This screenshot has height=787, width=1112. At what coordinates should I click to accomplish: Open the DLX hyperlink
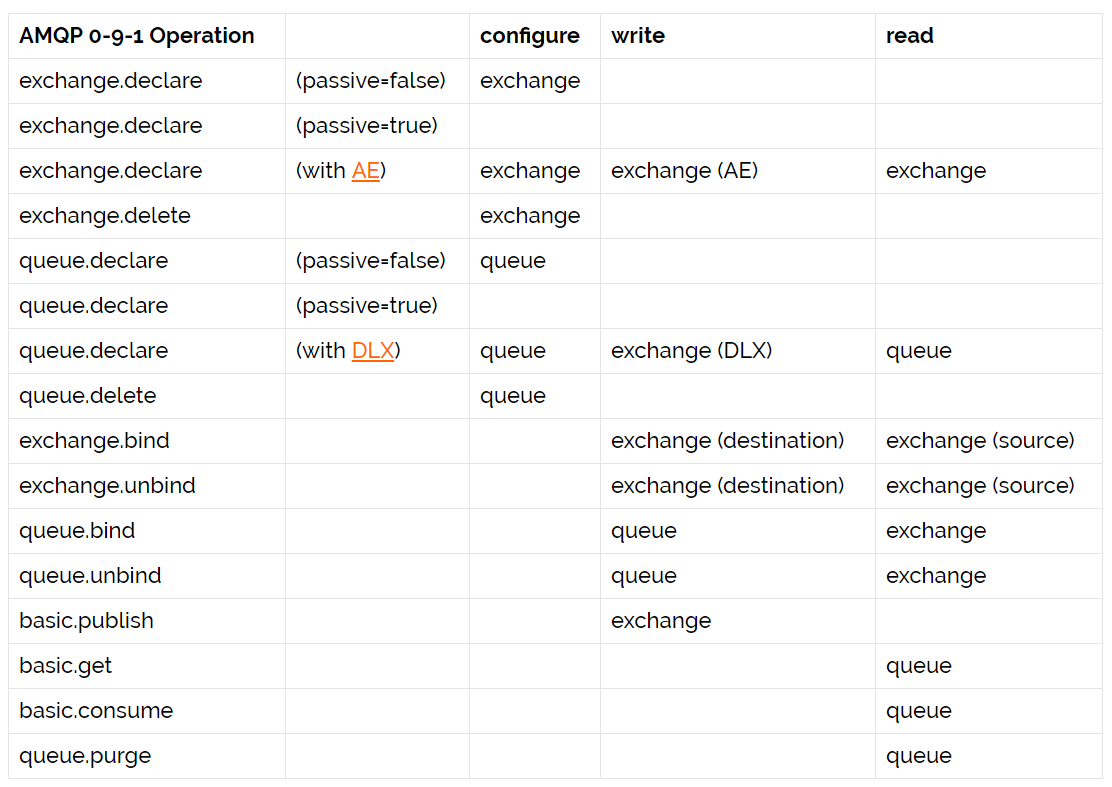click(x=373, y=351)
